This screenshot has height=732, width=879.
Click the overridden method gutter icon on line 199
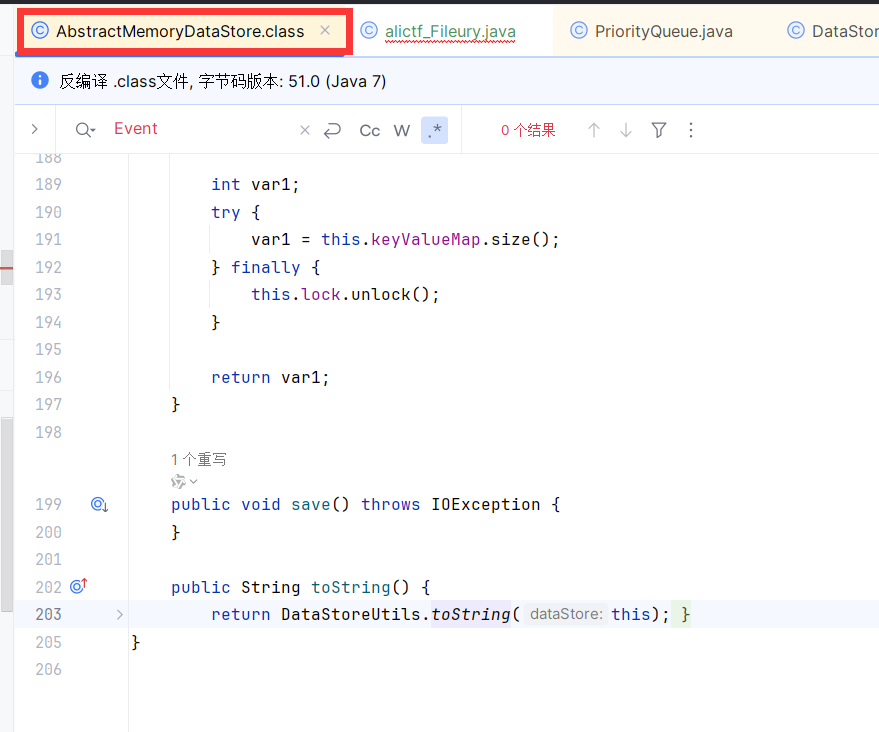pyautogui.click(x=99, y=505)
